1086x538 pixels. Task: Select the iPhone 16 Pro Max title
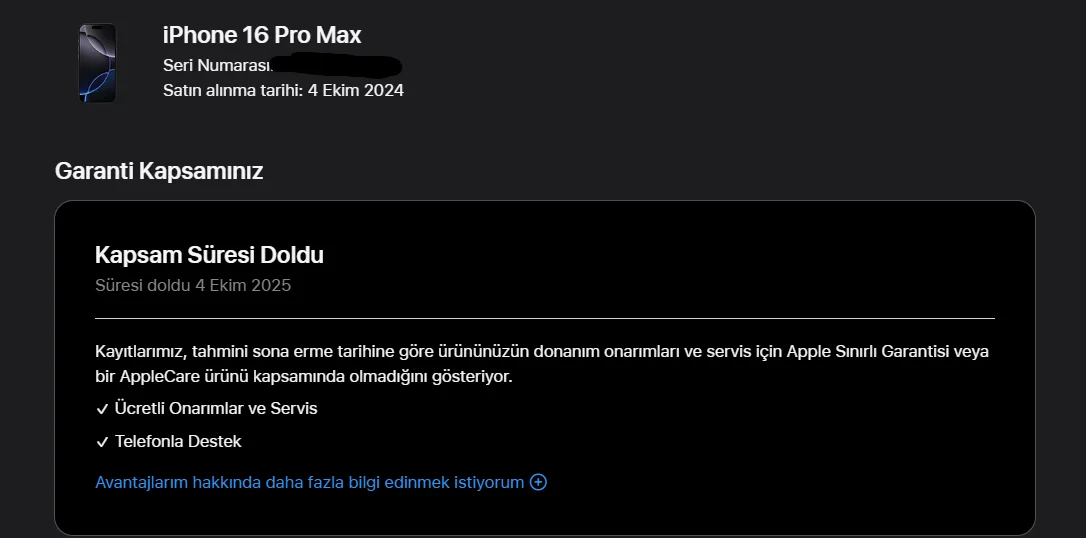[262, 35]
